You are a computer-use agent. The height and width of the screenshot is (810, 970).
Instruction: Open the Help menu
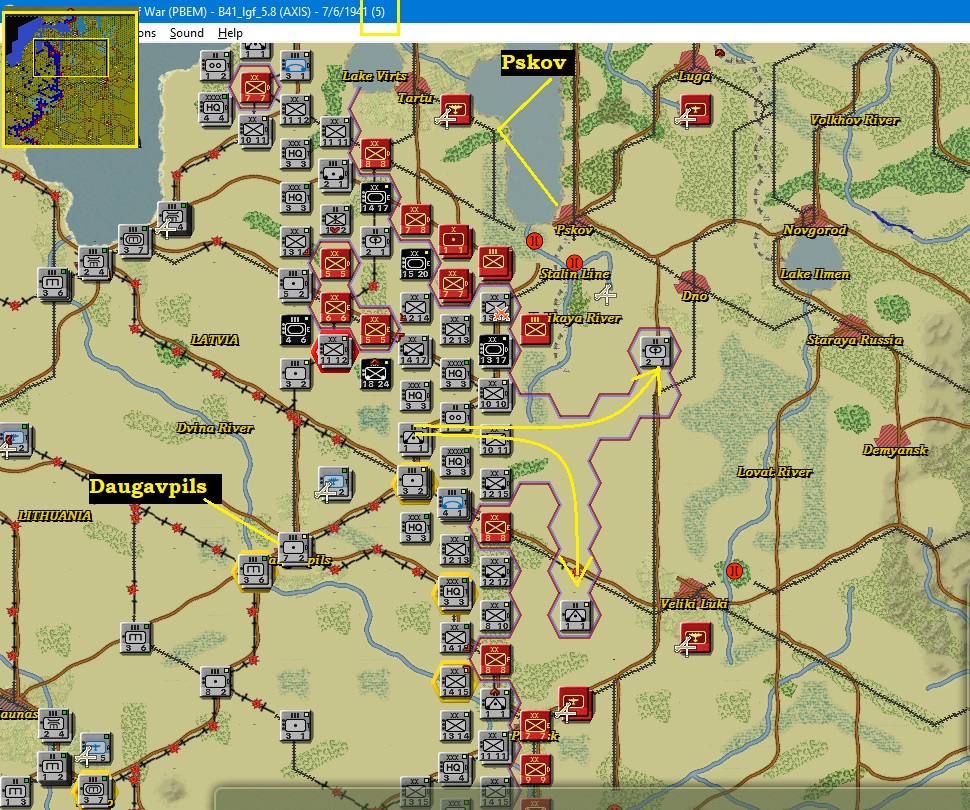(230, 33)
